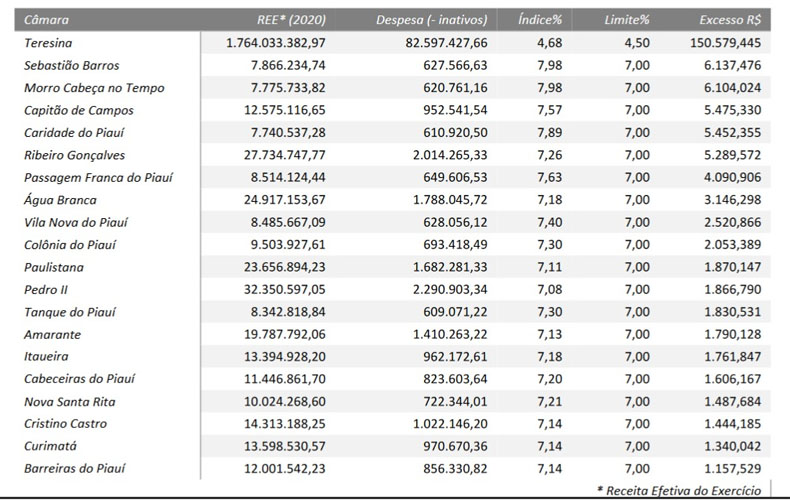Click the Receita Efetiva do Exercício footnote
This screenshot has width=790, height=500.
681,490
